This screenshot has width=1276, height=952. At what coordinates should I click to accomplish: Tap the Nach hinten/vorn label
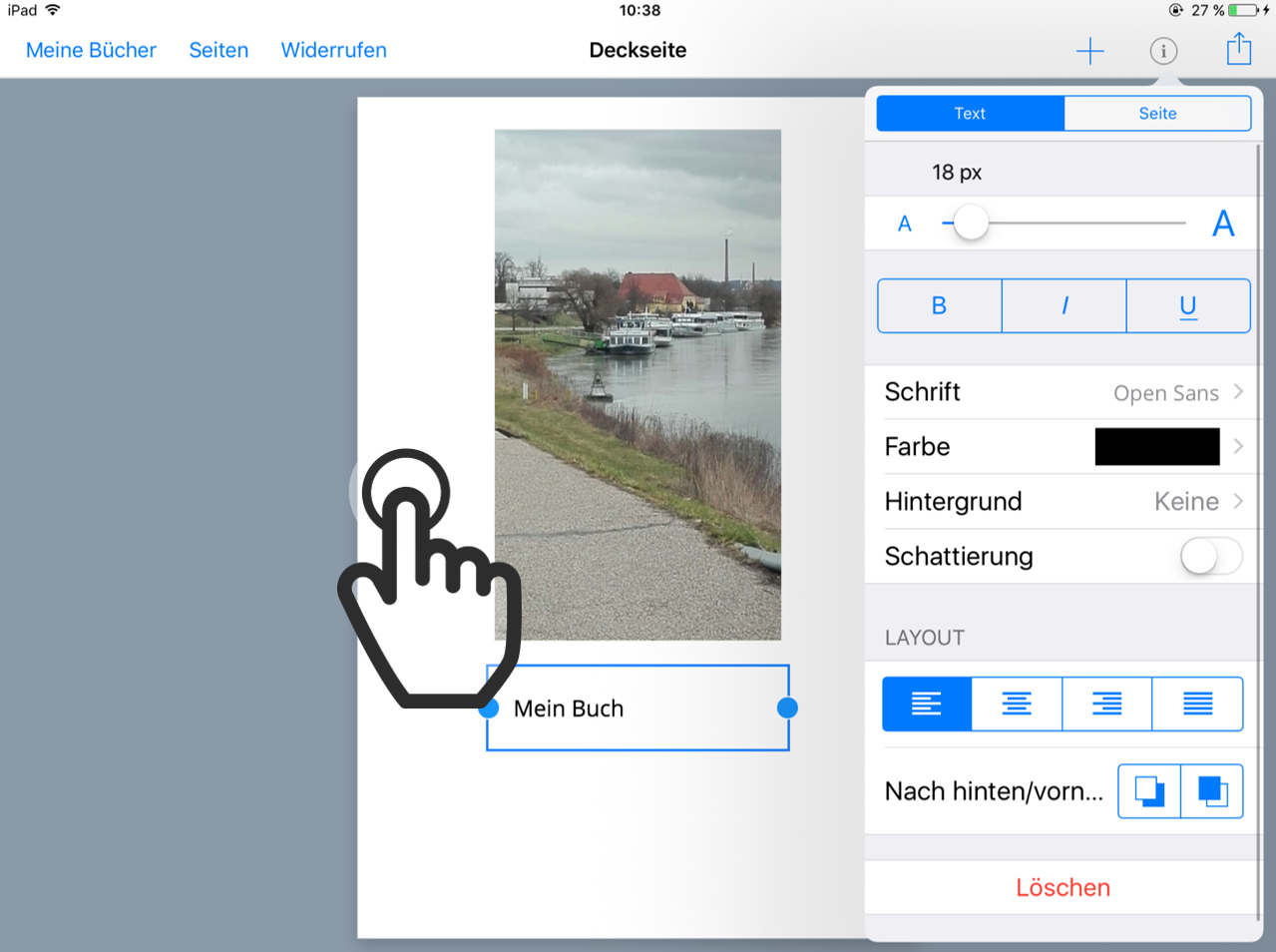(x=994, y=791)
